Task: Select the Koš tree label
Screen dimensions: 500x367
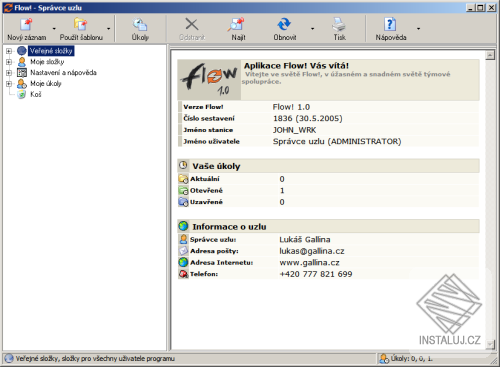Action: coord(36,94)
